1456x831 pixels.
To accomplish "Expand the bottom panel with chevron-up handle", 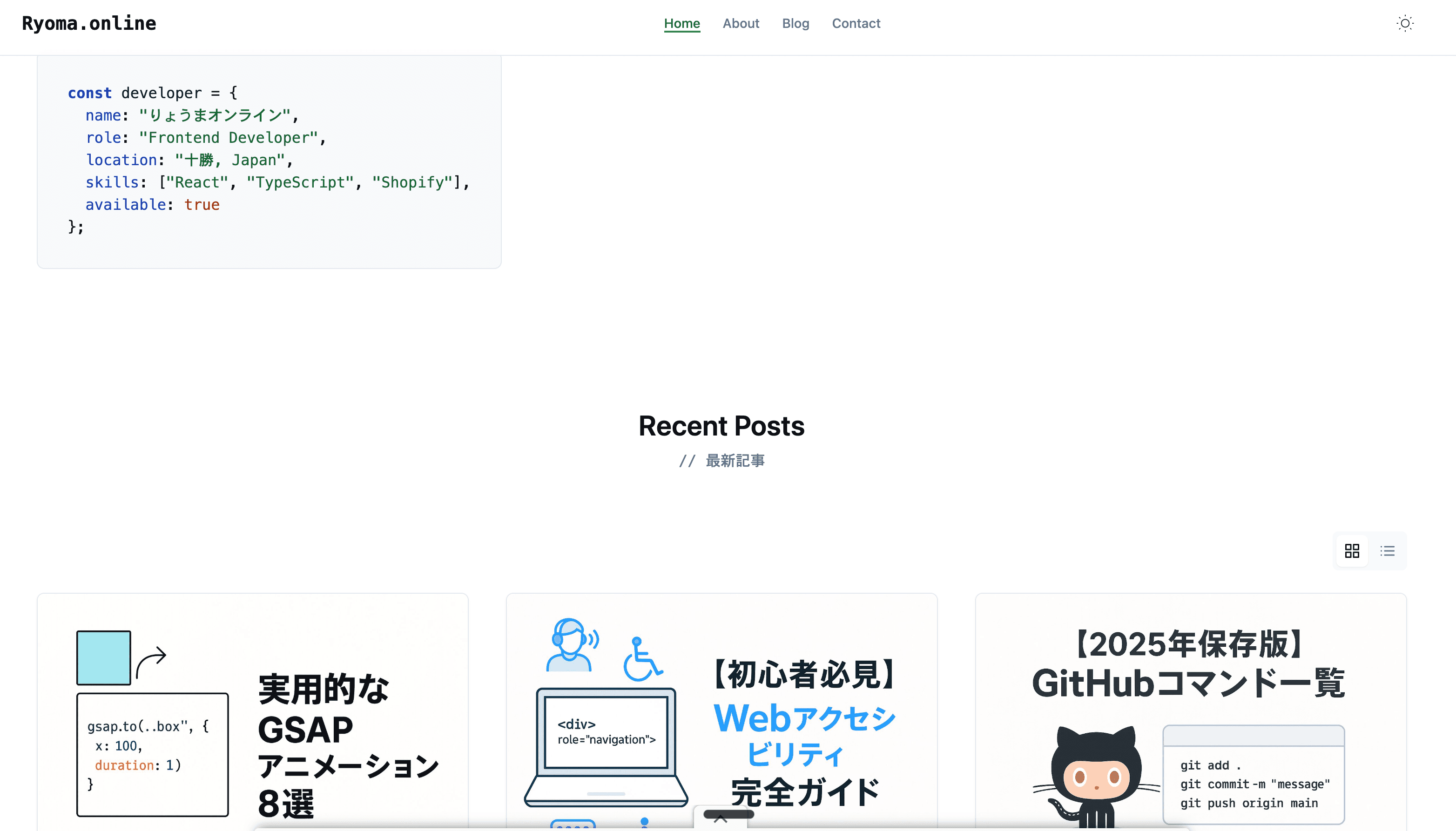I will tap(721, 818).
